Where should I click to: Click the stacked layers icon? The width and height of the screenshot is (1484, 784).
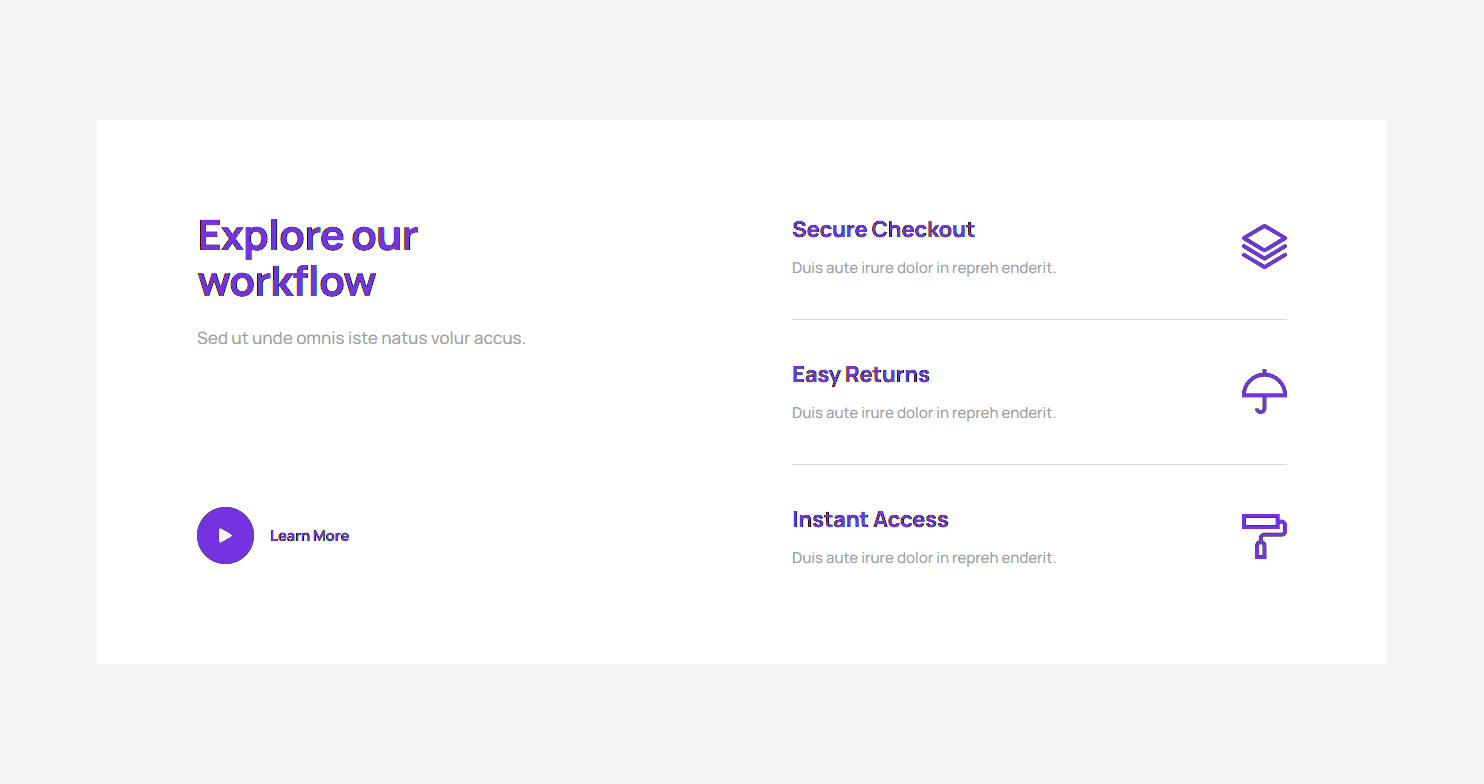click(1264, 246)
